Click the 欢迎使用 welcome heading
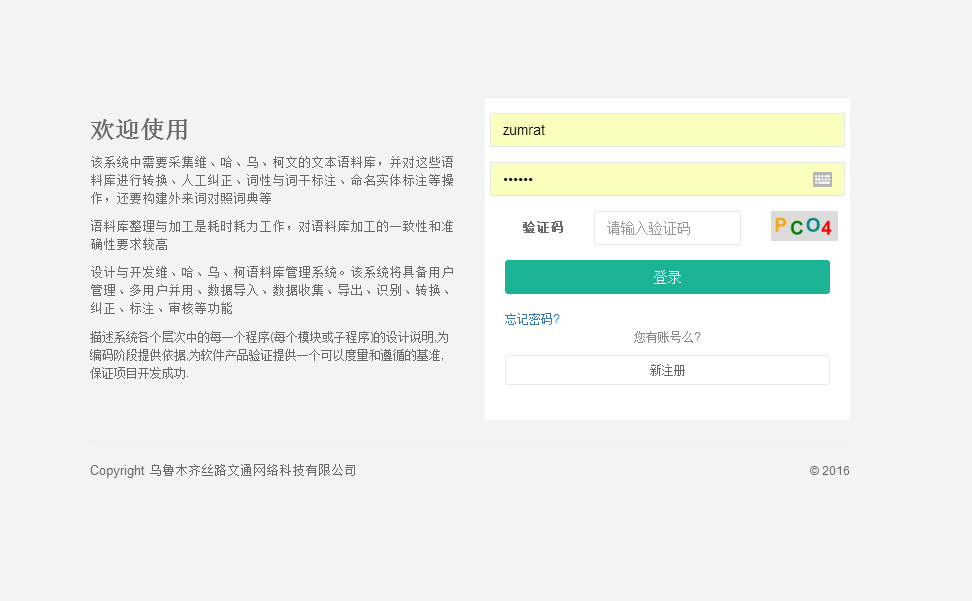The image size is (972, 601). [139, 129]
